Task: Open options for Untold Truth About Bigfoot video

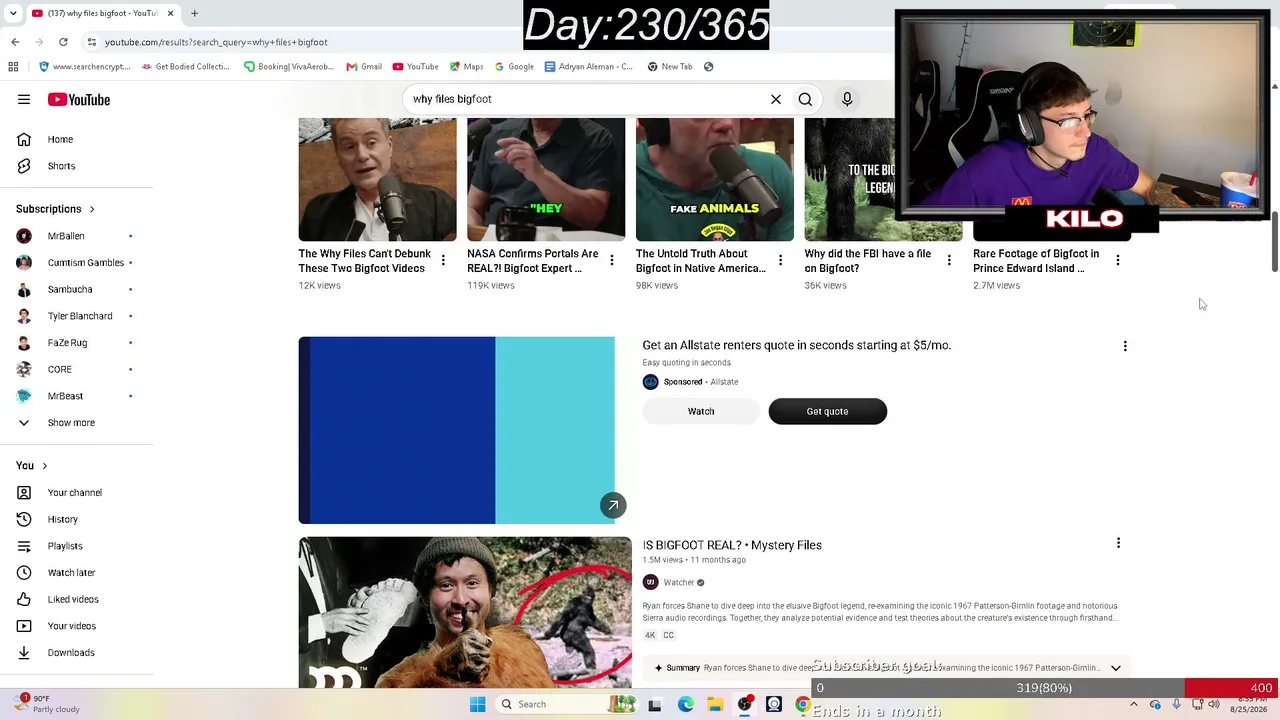Action: point(780,260)
